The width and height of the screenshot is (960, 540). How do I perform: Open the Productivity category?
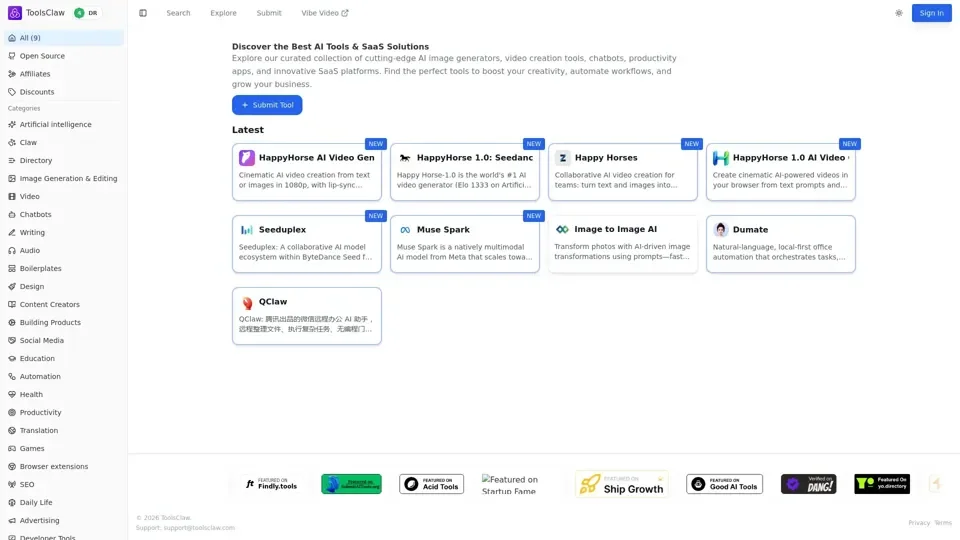click(x=64, y=413)
